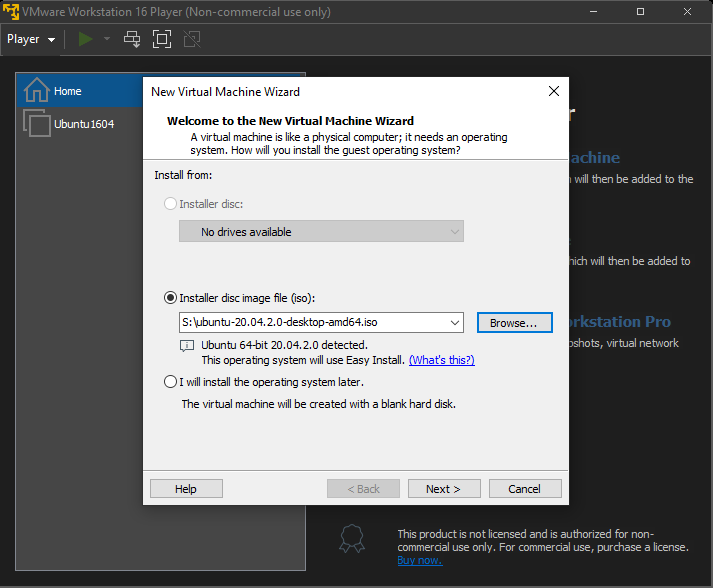Minimize the VMware Player window

pos(593,12)
